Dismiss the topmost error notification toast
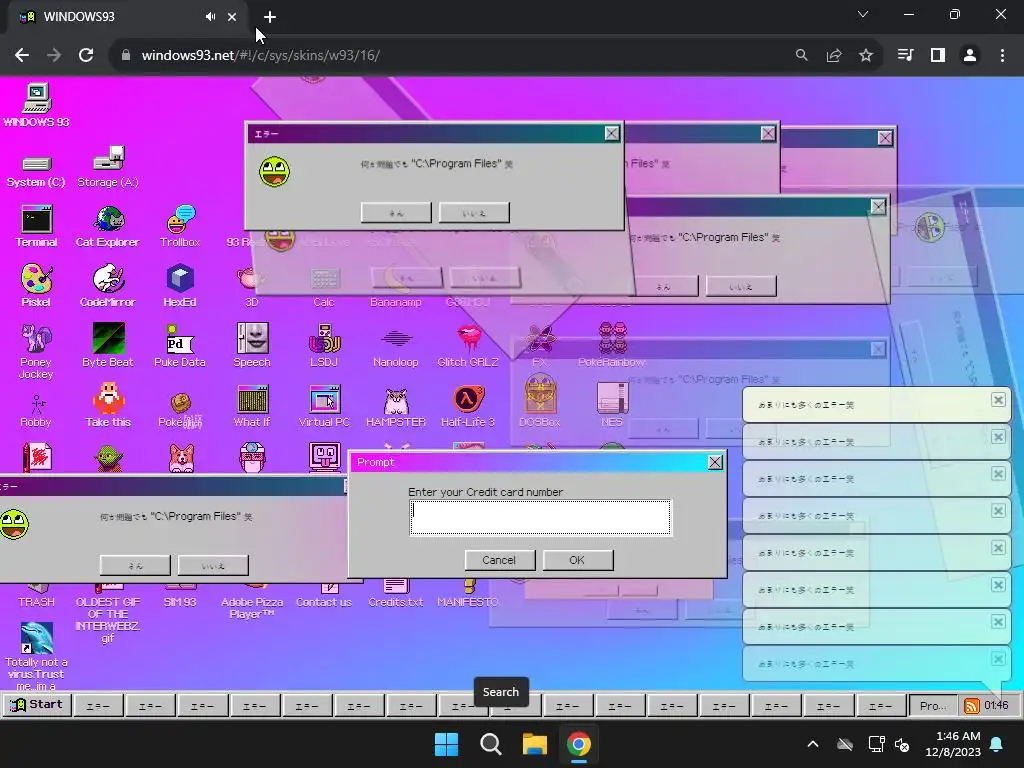1024x768 pixels. 998,400
